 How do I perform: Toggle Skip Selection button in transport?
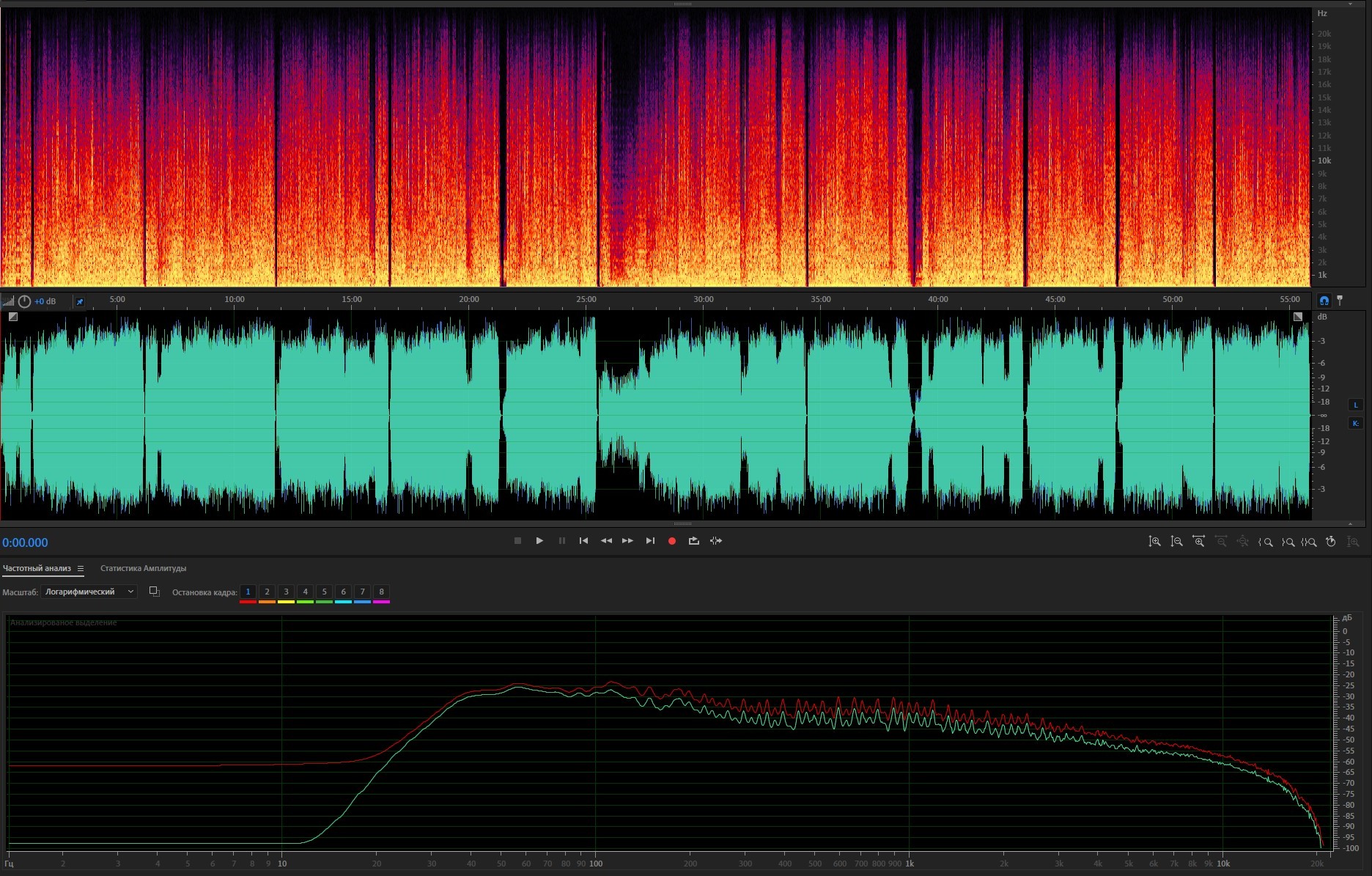click(x=716, y=541)
